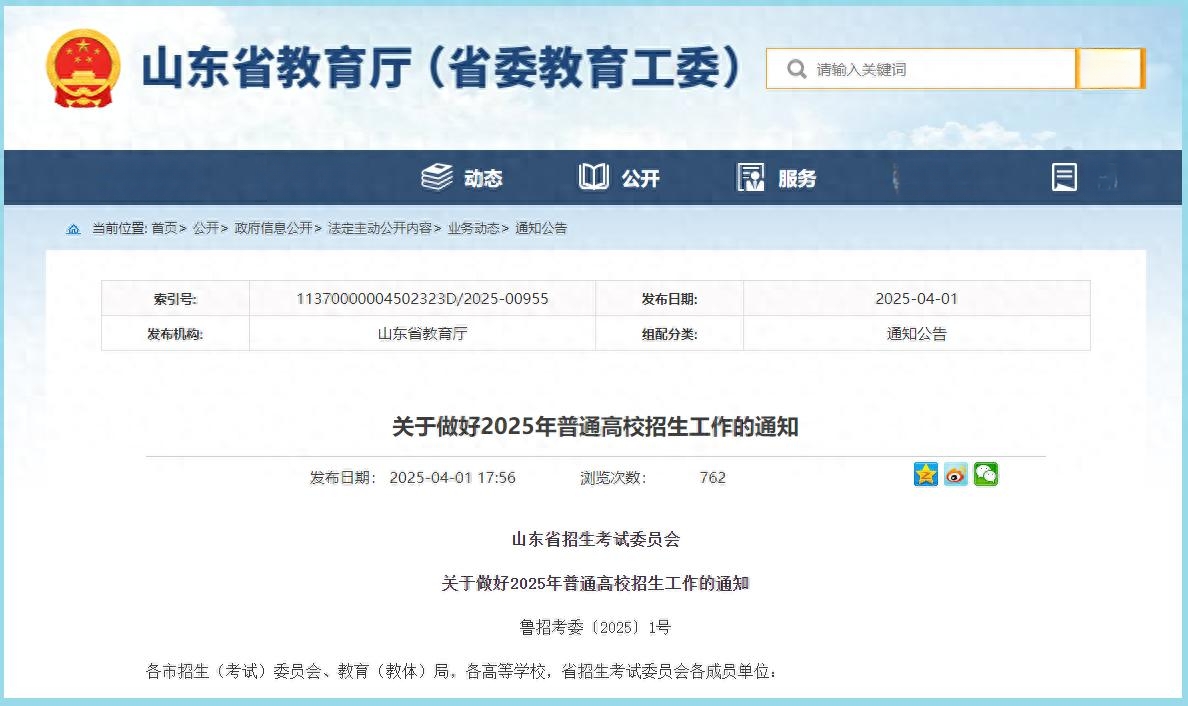
Task: Click the 通知公告 category cell
Action: (917, 333)
